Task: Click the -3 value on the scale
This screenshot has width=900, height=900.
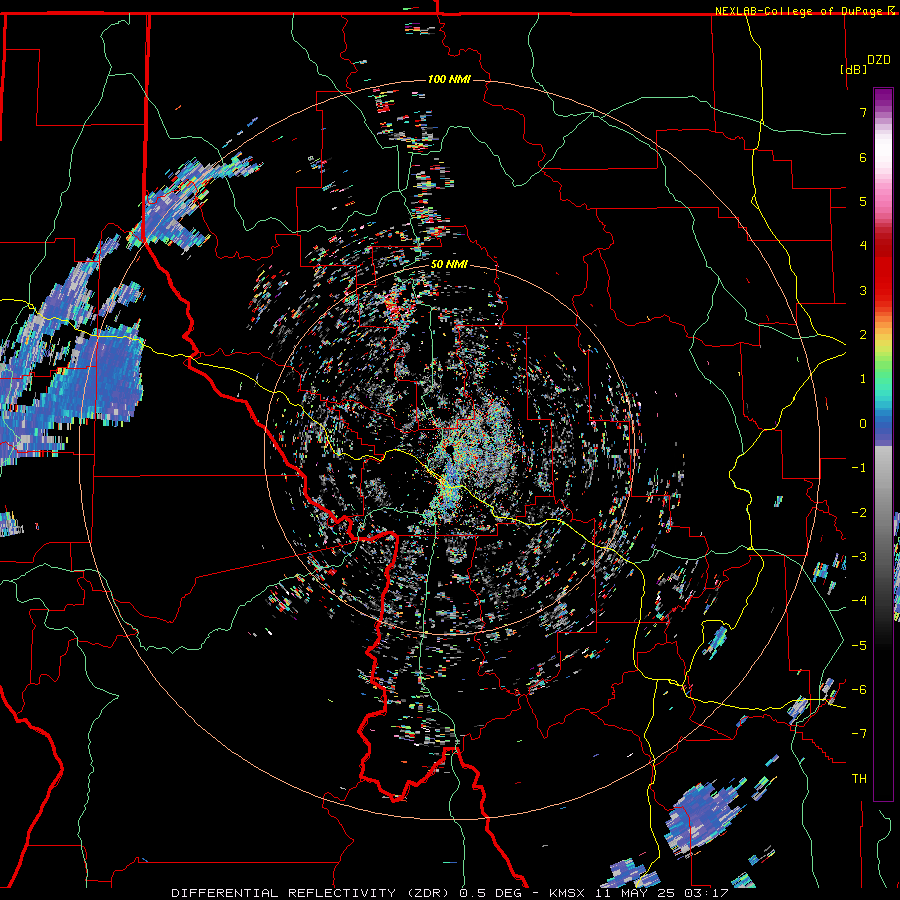Action: coord(859,557)
